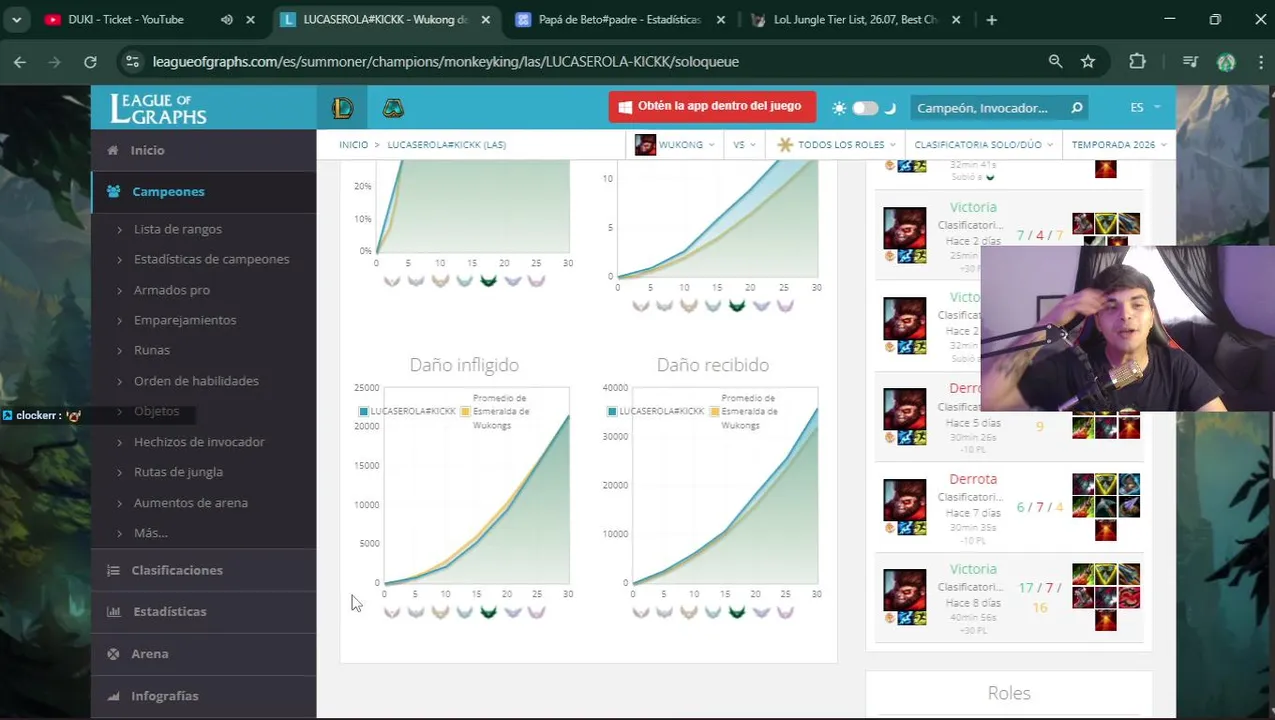Select Diamond rank under Daño infligido chart
Viewport: 1275px width, 720px height.
click(512, 611)
